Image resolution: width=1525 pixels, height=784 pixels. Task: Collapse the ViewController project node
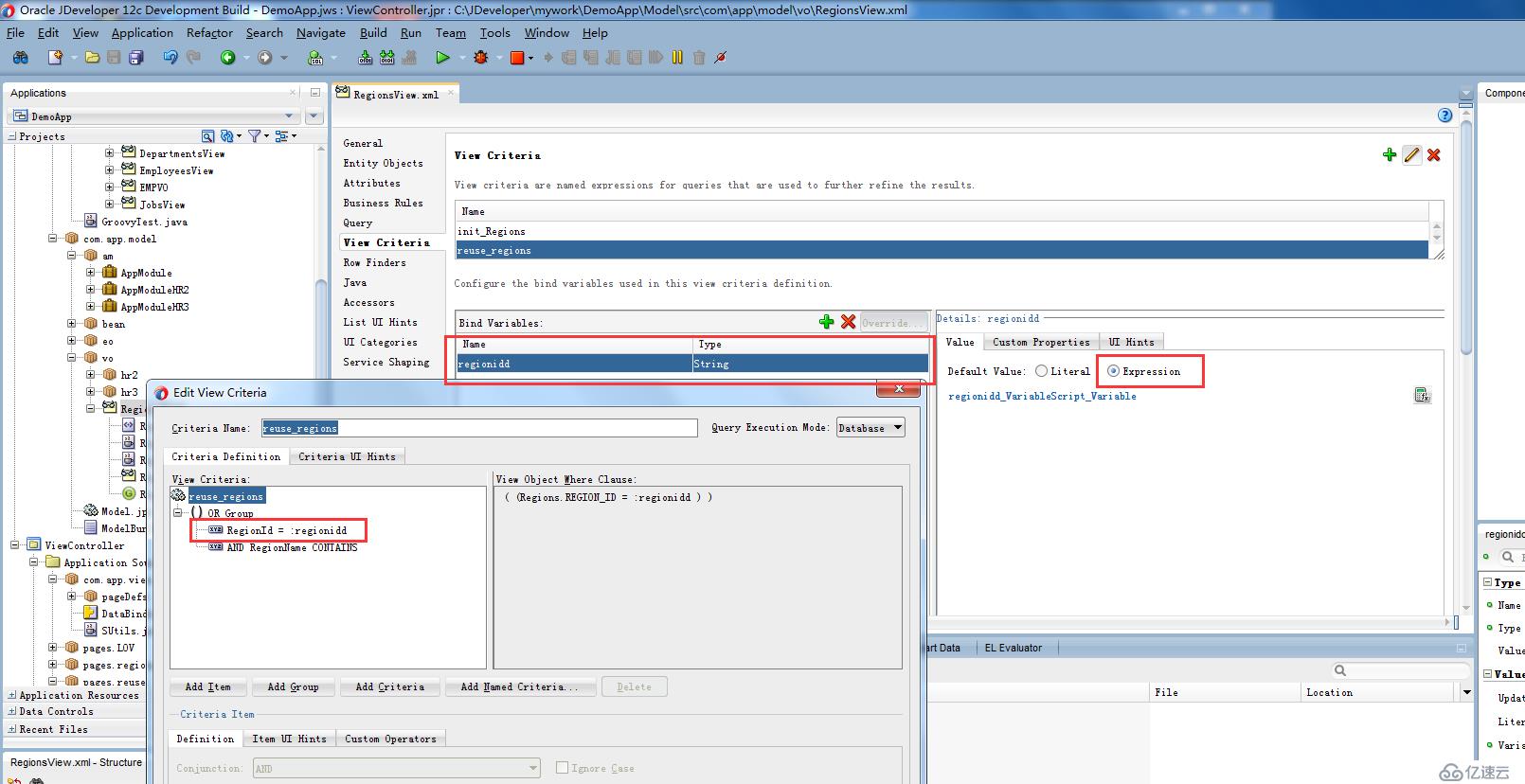(x=15, y=545)
